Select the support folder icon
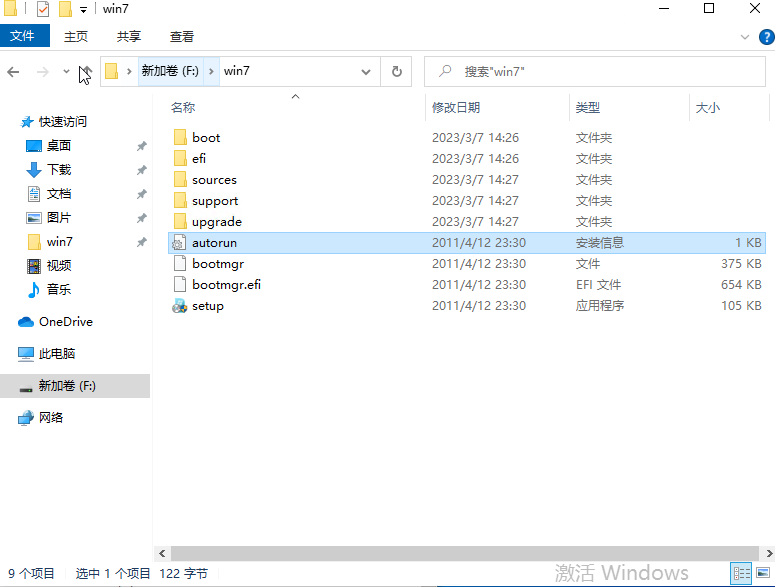This screenshot has width=775, height=587. pyautogui.click(x=180, y=201)
